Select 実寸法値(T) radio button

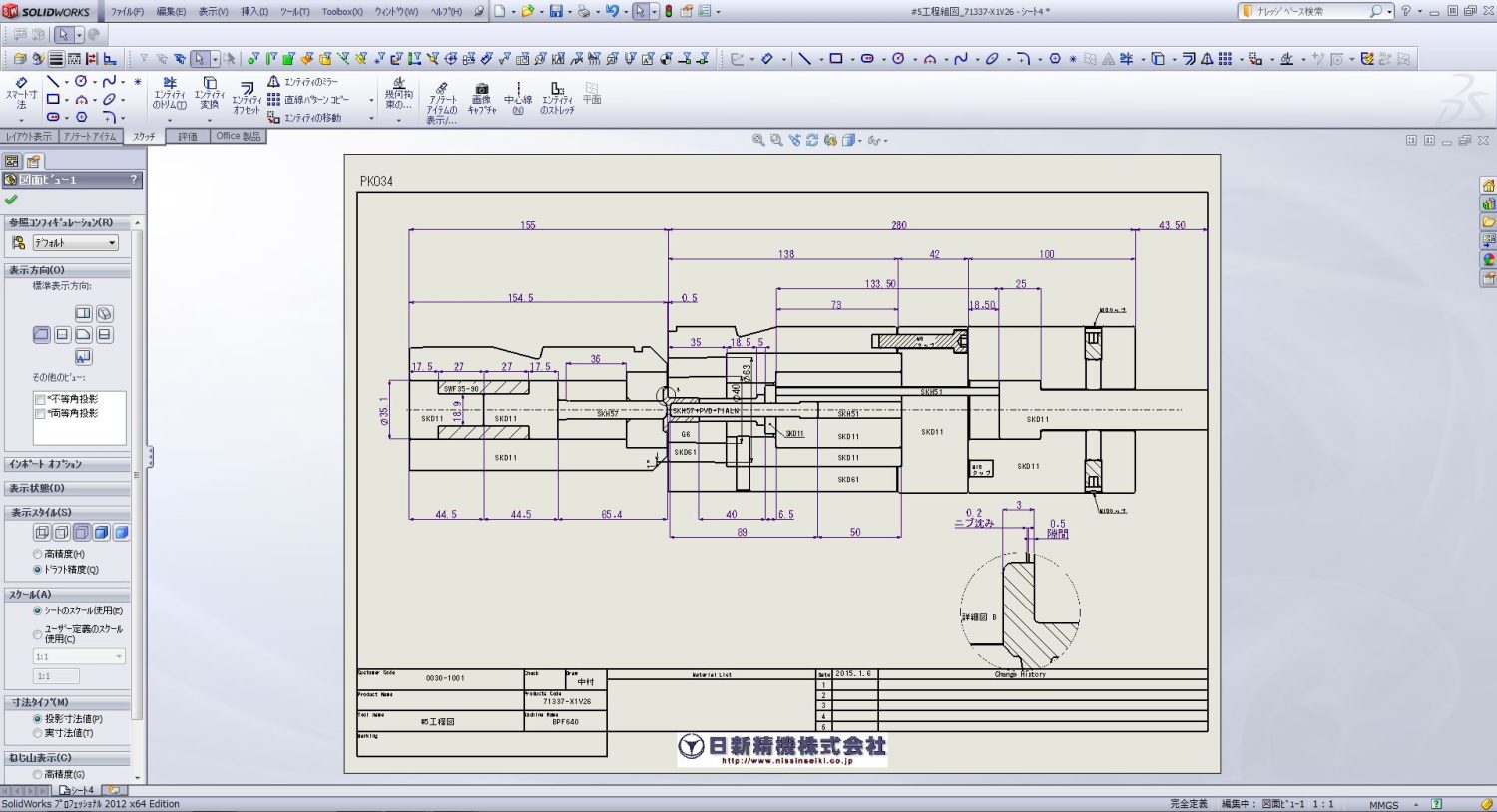38,733
